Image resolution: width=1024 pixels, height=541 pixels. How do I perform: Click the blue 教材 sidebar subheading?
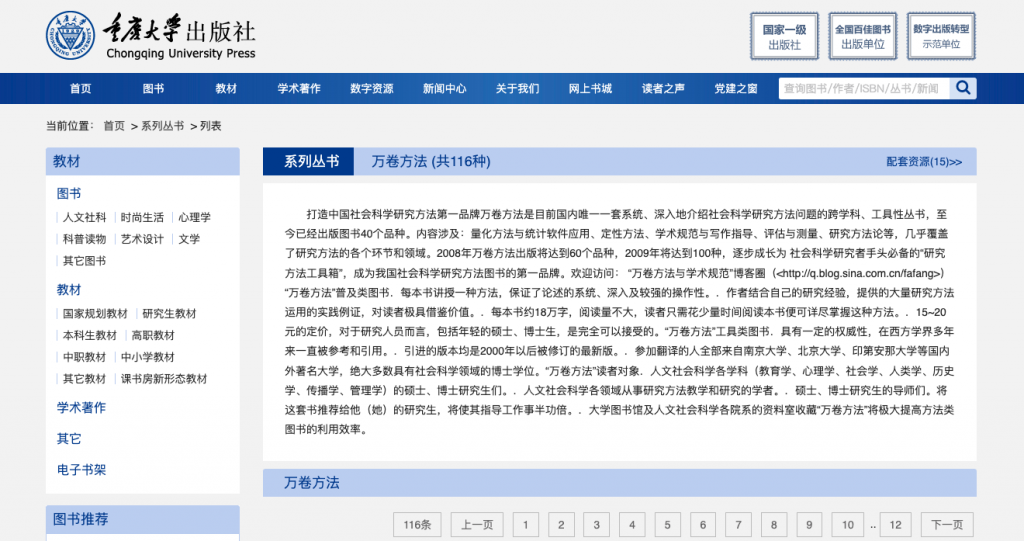click(69, 289)
